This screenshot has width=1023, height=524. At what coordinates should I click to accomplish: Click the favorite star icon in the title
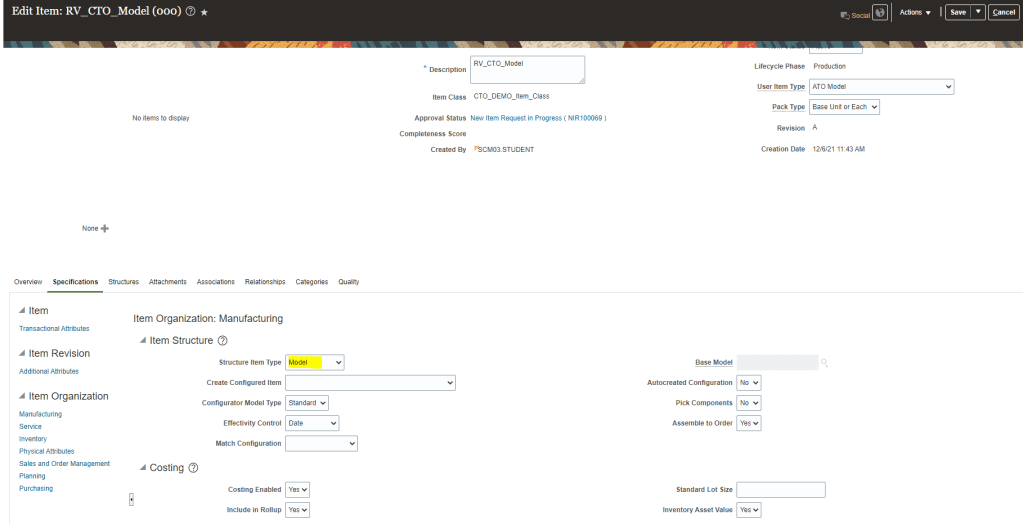(x=205, y=11)
